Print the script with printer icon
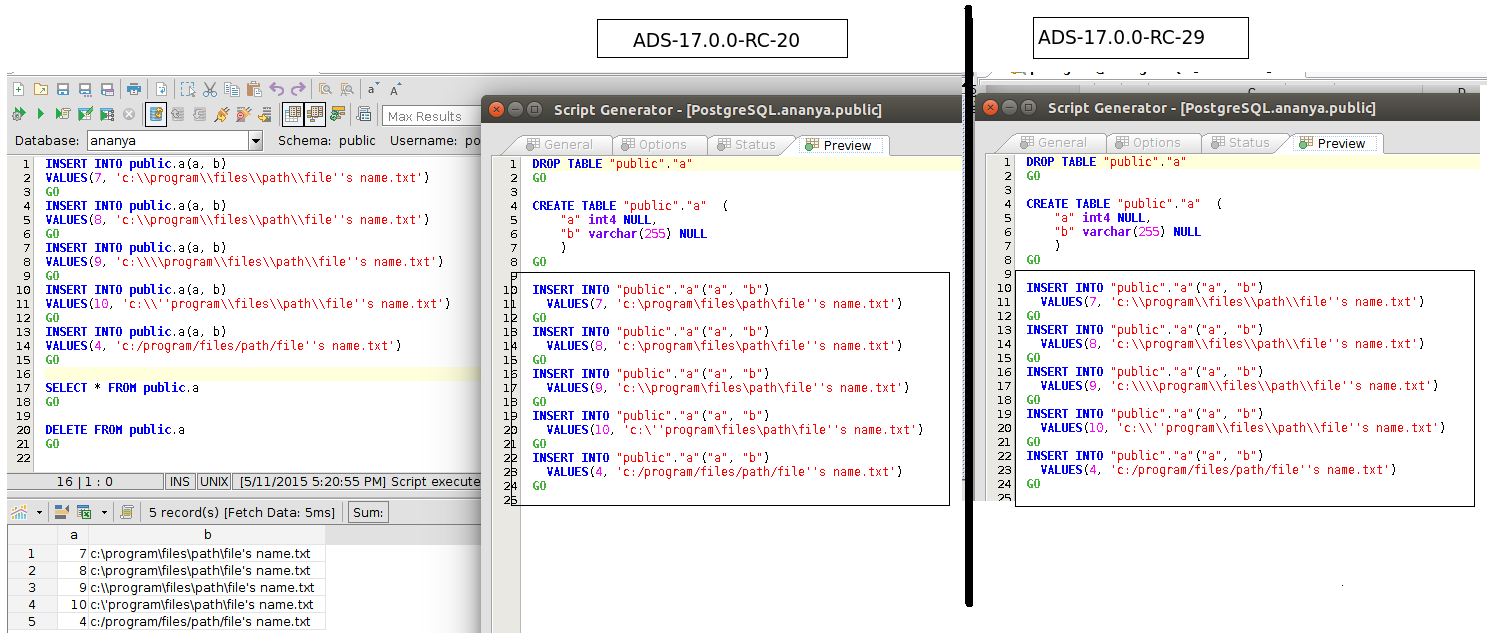Screen dimensions: 1493x633 (x=134, y=89)
